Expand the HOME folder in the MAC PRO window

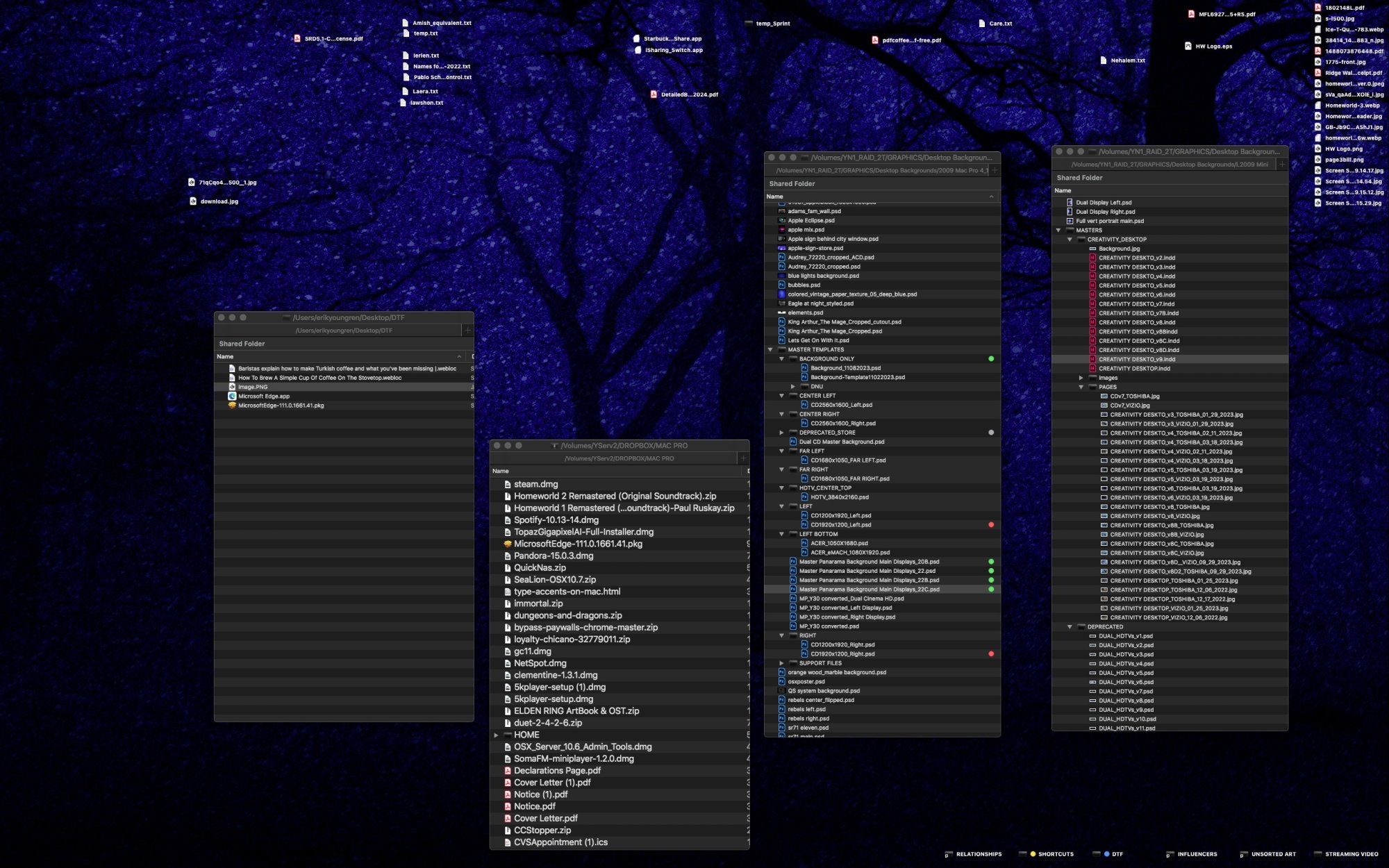click(x=496, y=735)
